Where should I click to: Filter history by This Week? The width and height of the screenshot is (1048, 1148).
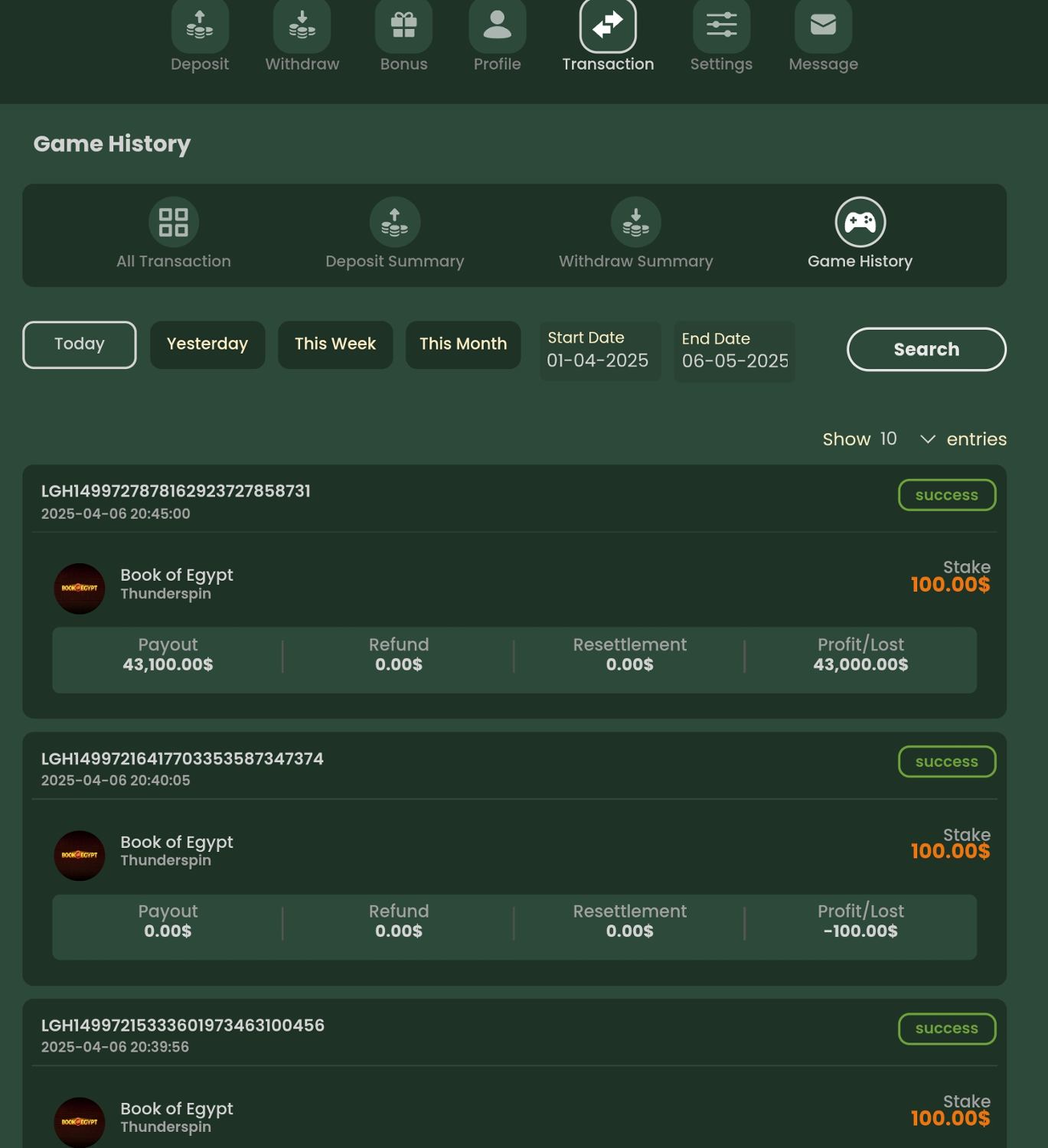pos(335,344)
